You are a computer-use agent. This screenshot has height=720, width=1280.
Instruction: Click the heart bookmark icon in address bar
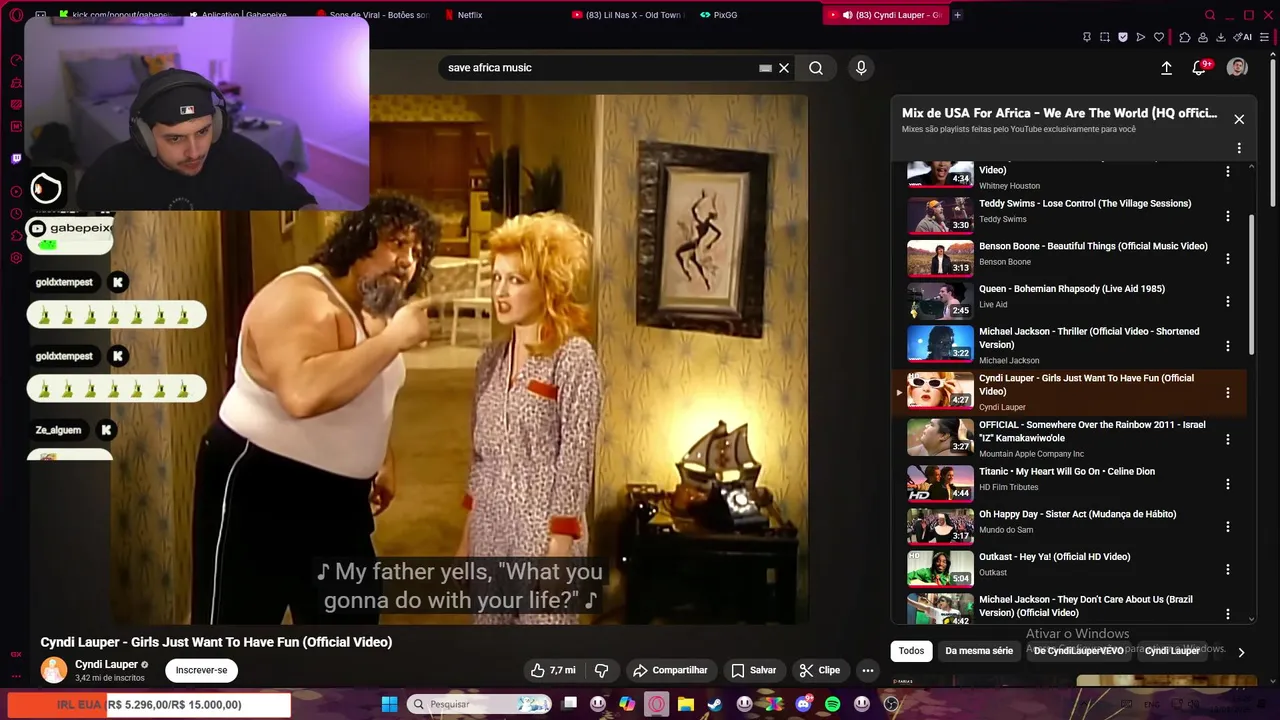(1159, 37)
